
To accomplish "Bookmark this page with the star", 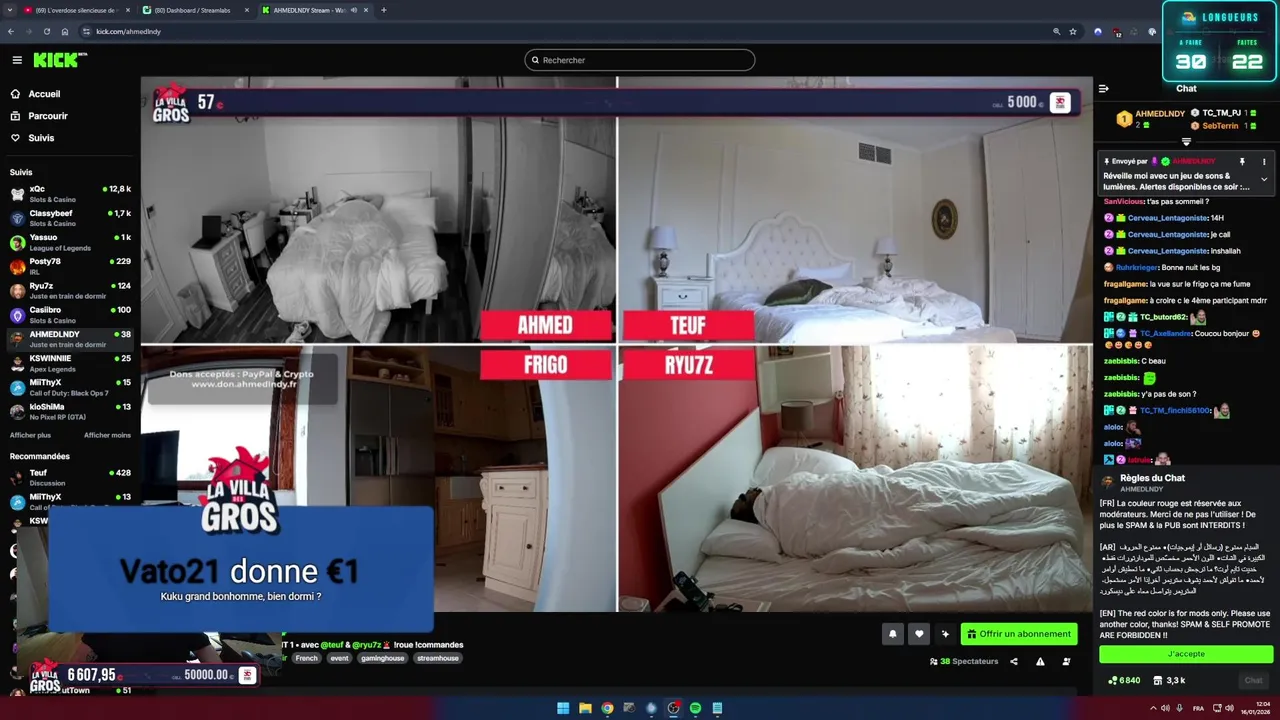I will 1073,31.
